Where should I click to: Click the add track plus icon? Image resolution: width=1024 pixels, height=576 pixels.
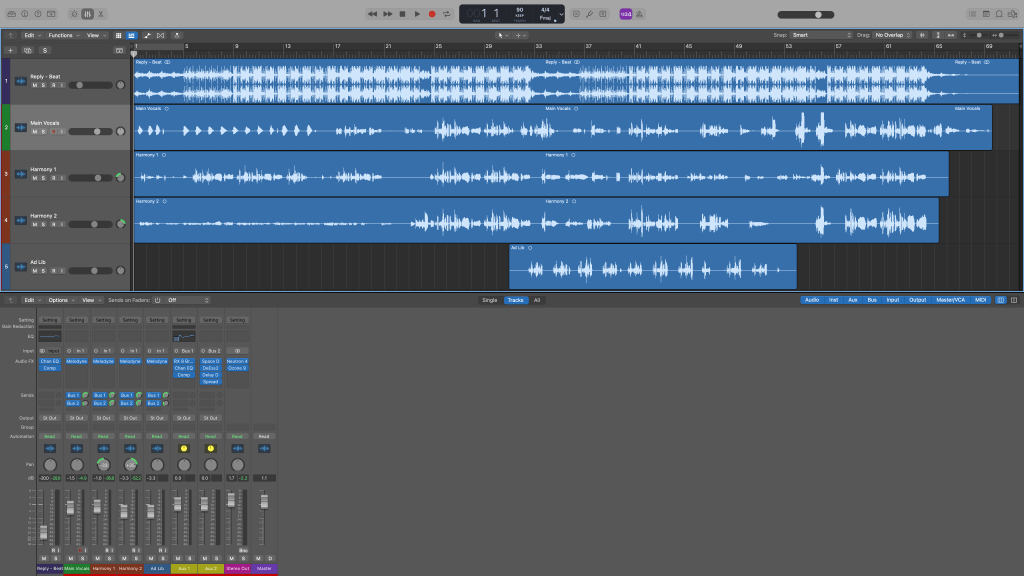11,49
